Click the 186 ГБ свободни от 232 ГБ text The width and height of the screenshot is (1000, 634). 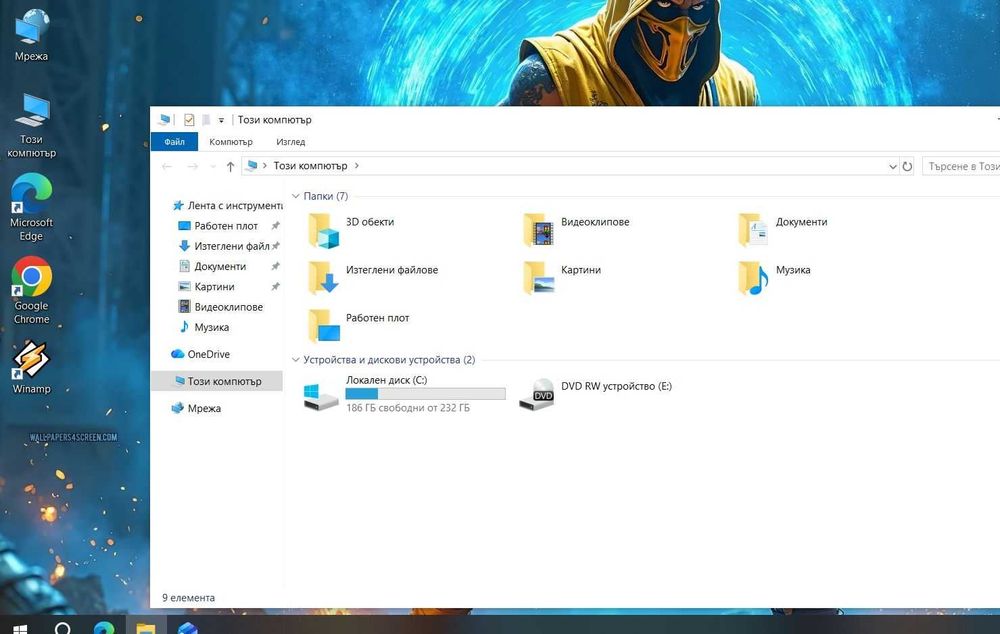pyautogui.click(x=408, y=408)
